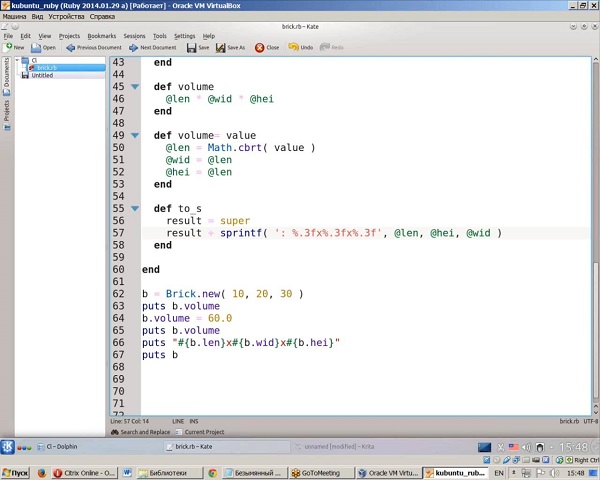Fold the to_s method code block
Screen dimensions: 600x480
134,209
